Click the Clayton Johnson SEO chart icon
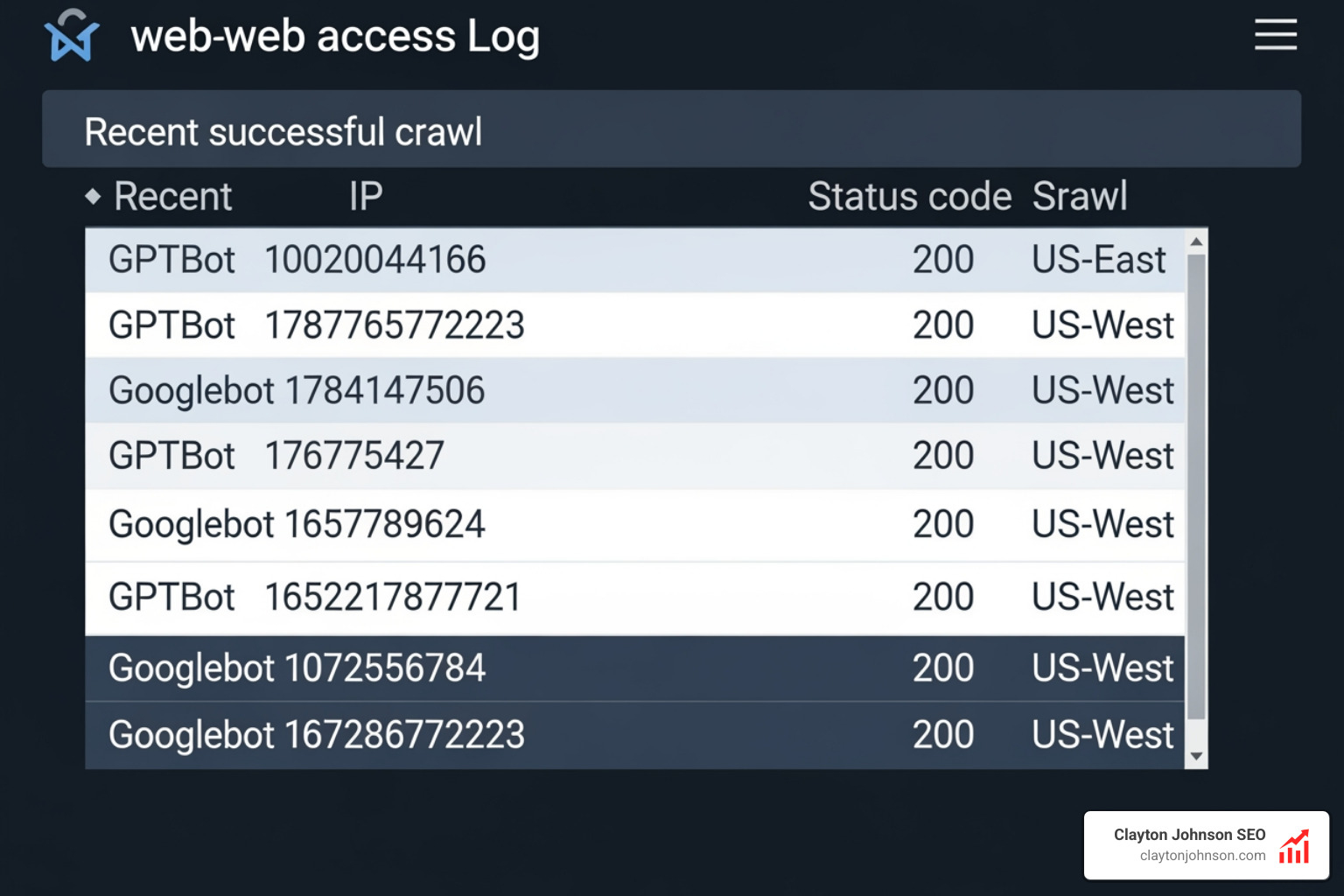Screen dimensions: 1344x896 click(x=1293, y=845)
